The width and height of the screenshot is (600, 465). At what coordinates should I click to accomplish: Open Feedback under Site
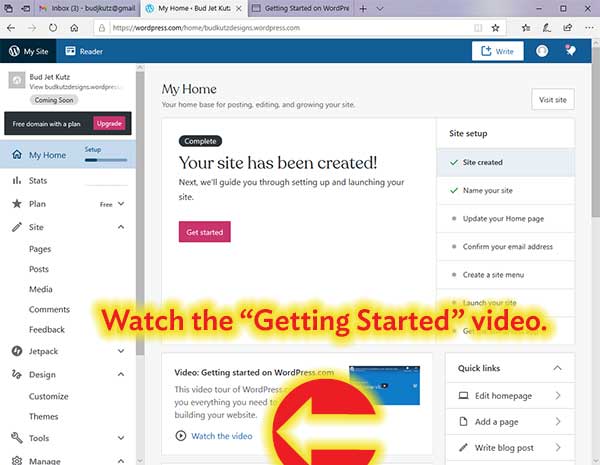pyautogui.click(x=47, y=330)
